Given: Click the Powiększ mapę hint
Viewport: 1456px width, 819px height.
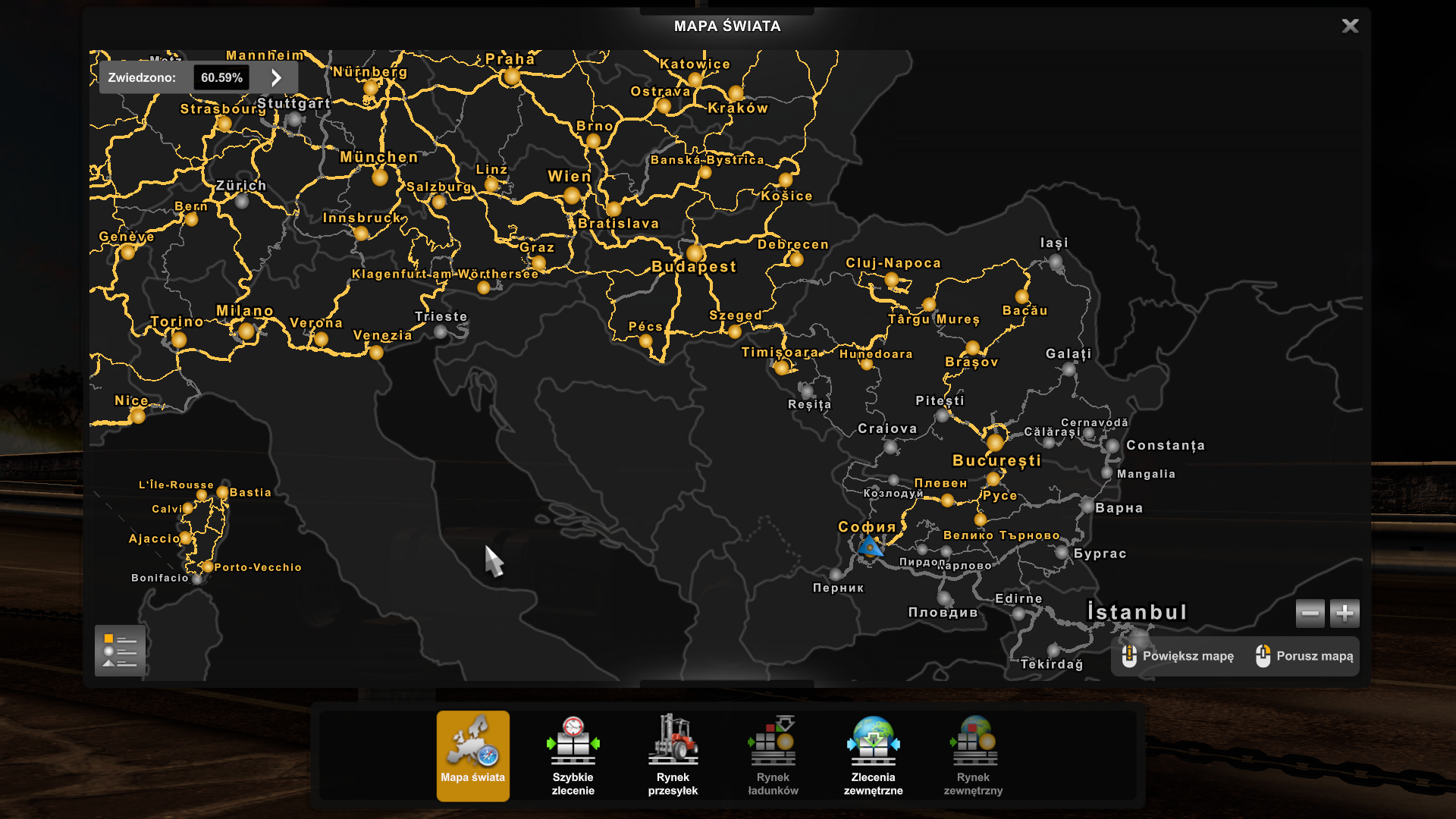Looking at the screenshot, I should click(x=1178, y=656).
